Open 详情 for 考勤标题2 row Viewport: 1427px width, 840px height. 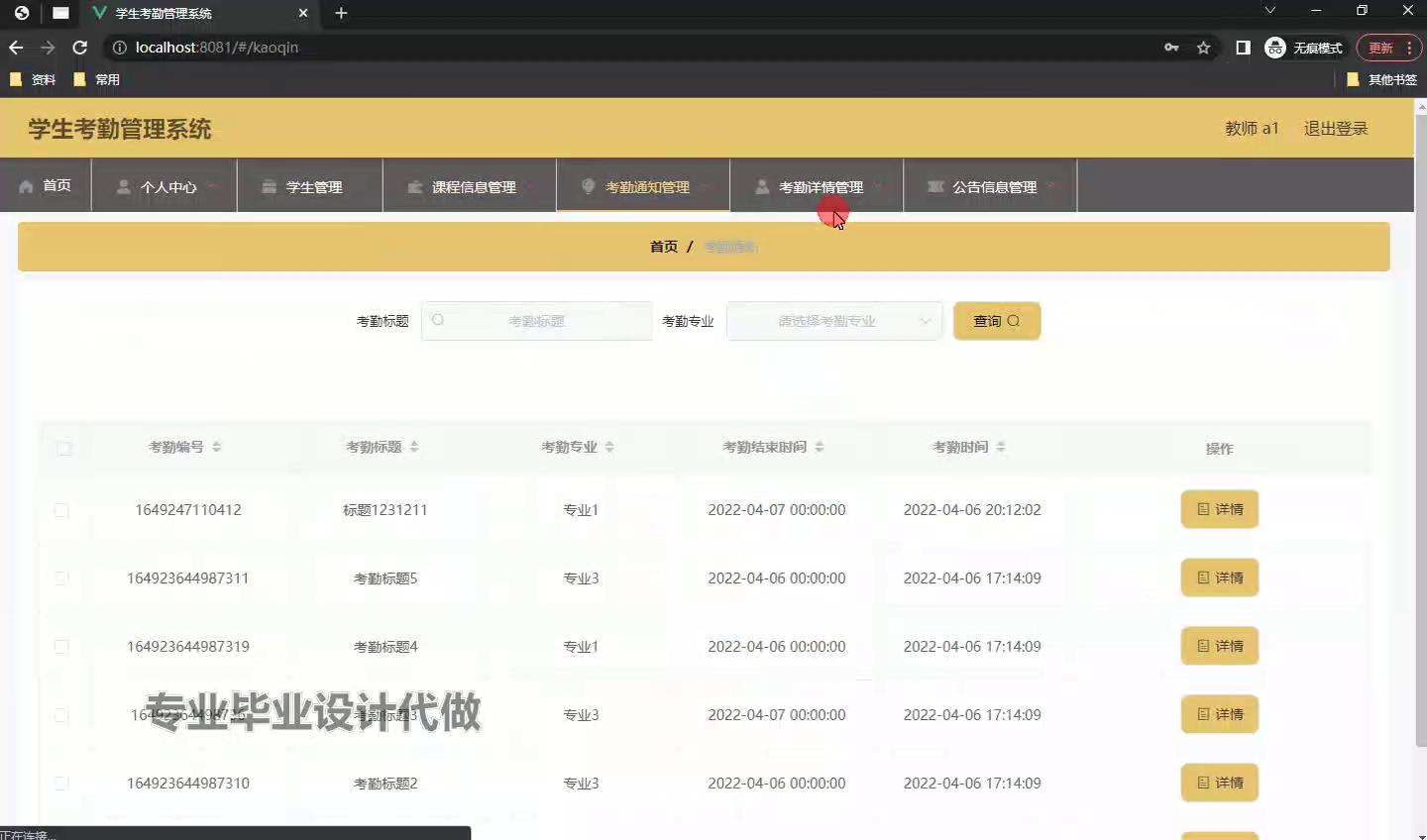tap(1220, 783)
